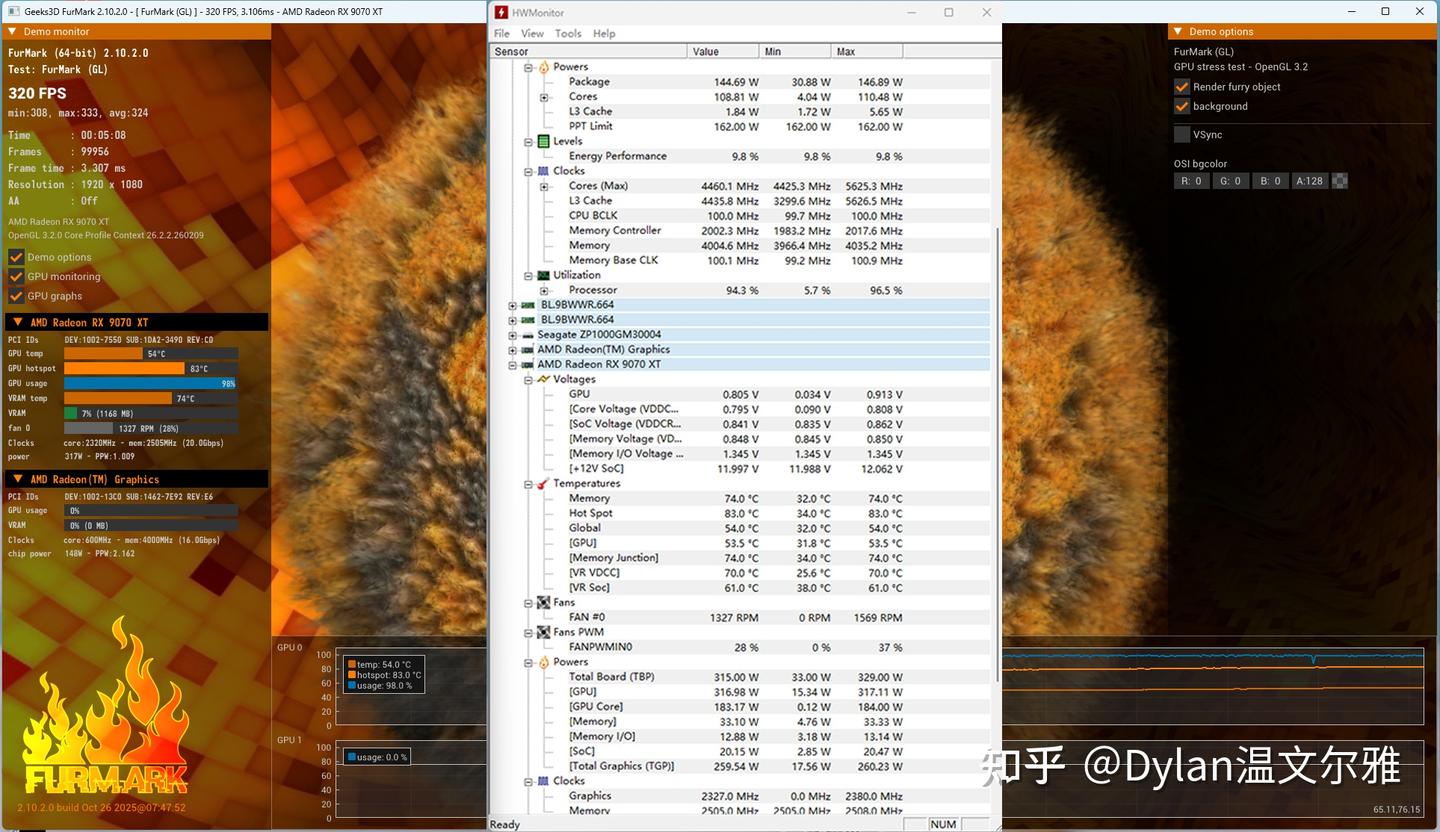Click the Fans icon above FAN #0

(x=543, y=603)
